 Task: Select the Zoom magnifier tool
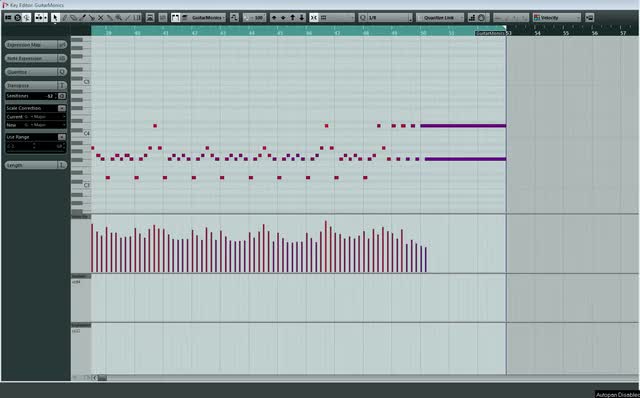(118, 18)
